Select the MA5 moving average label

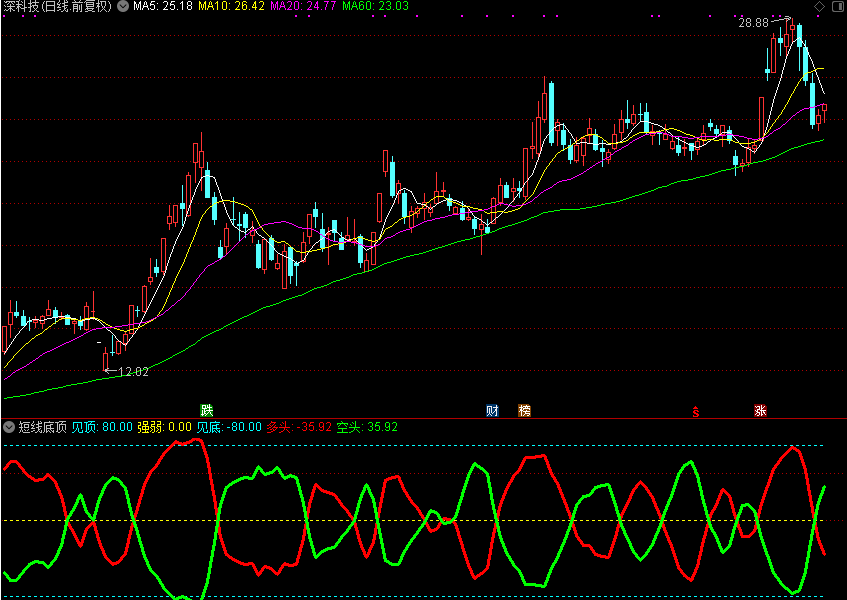163,7
